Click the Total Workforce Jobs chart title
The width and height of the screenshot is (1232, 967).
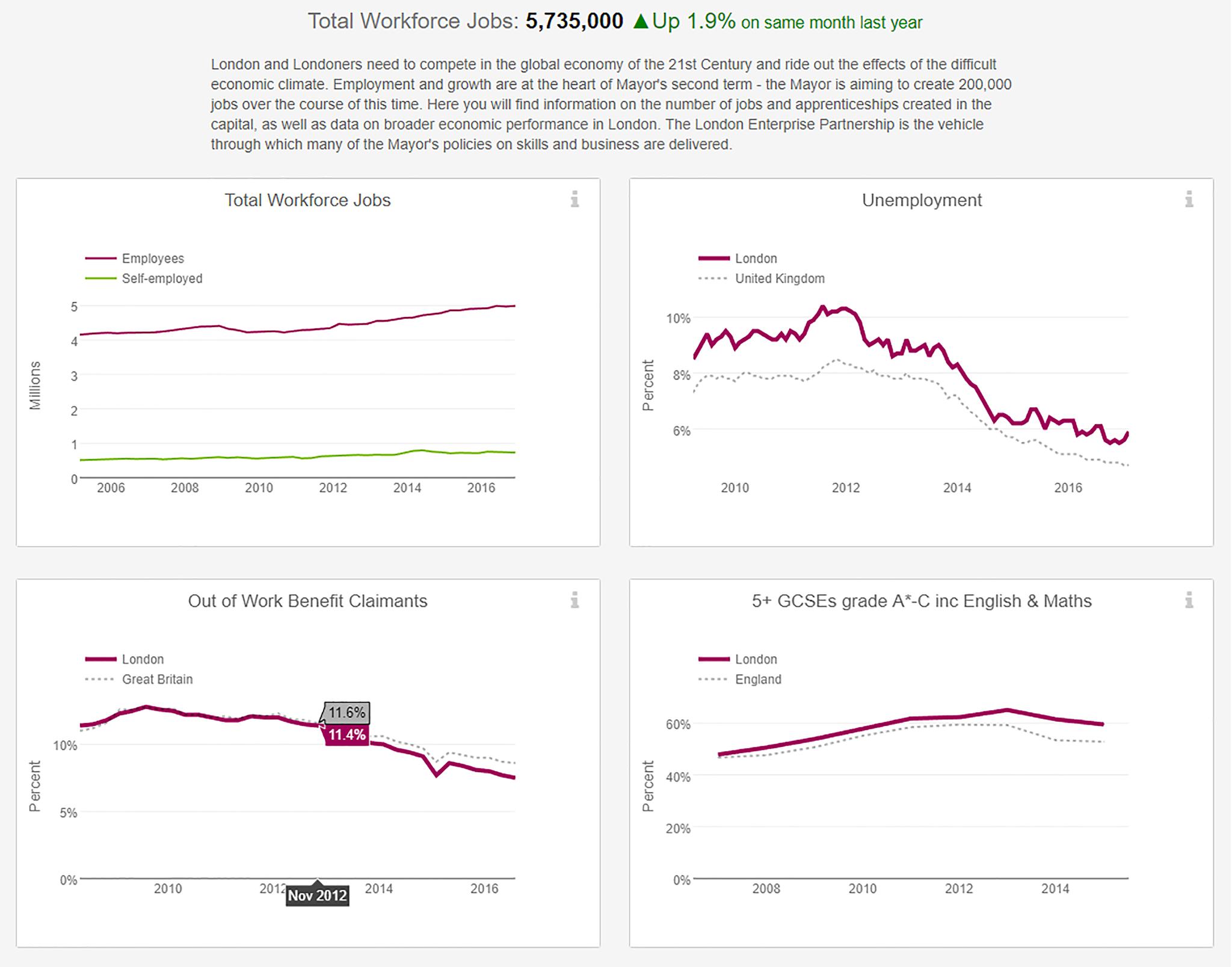pos(307,200)
